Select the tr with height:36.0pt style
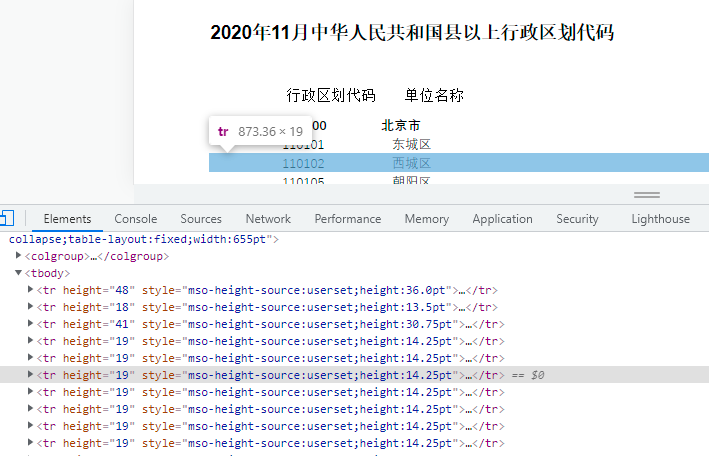 point(267,290)
